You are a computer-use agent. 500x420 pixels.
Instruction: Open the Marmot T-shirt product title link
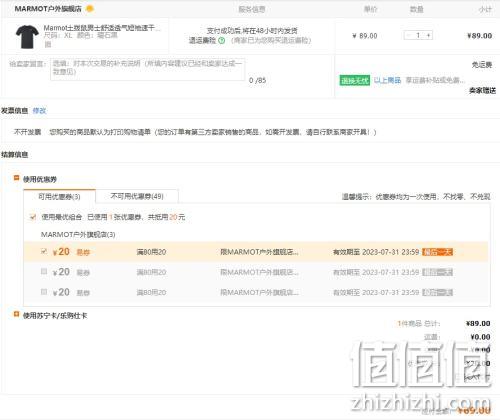[102, 28]
